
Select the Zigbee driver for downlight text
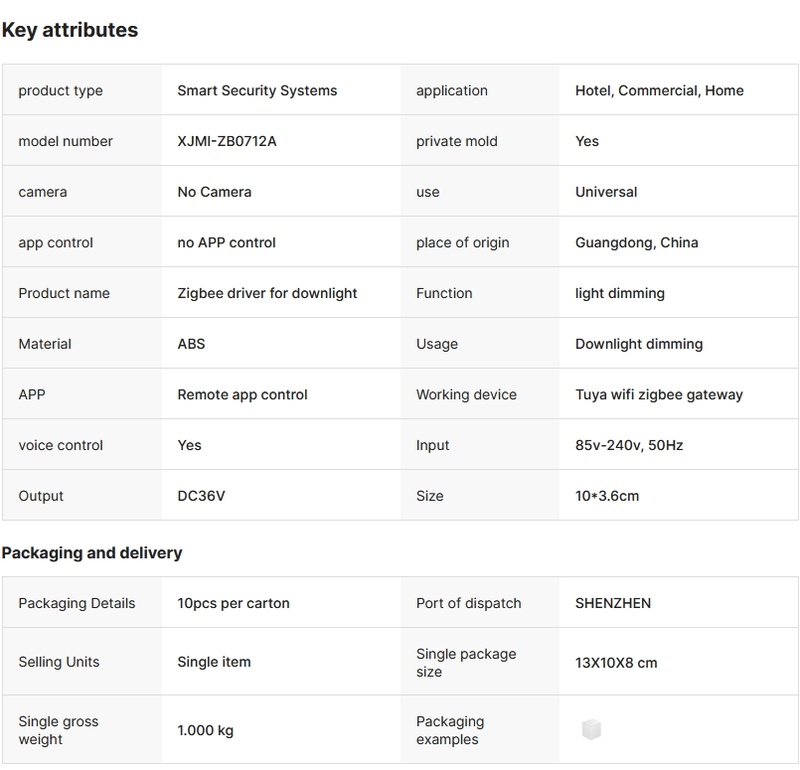click(x=267, y=293)
